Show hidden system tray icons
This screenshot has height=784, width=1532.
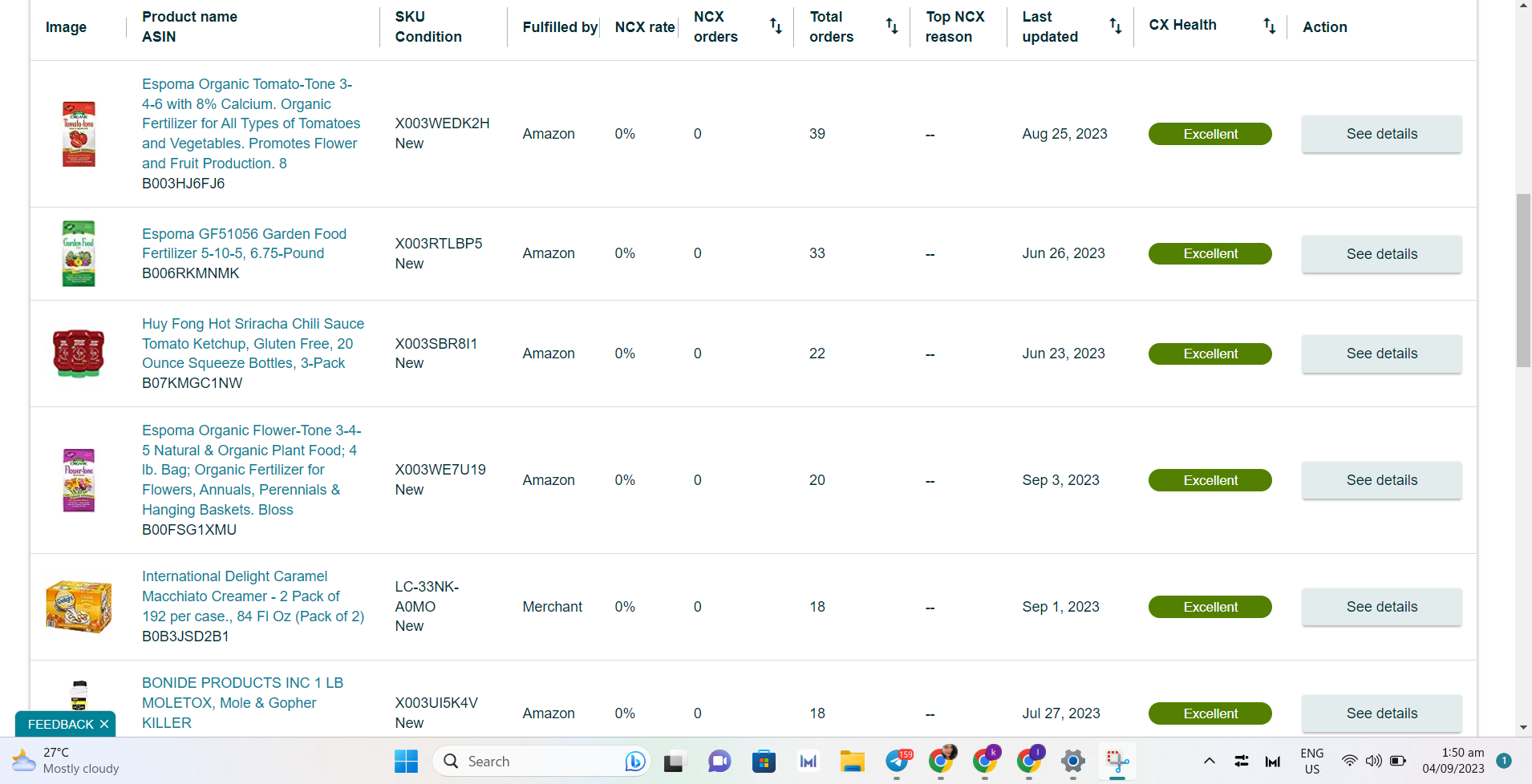click(x=1210, y=761)
